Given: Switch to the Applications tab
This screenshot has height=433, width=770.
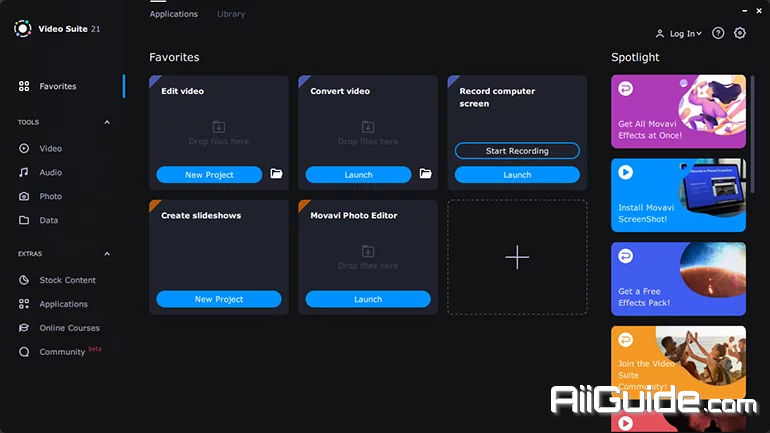Looking at the screenshot, I should pyautogui.click(x=173, y=14).
